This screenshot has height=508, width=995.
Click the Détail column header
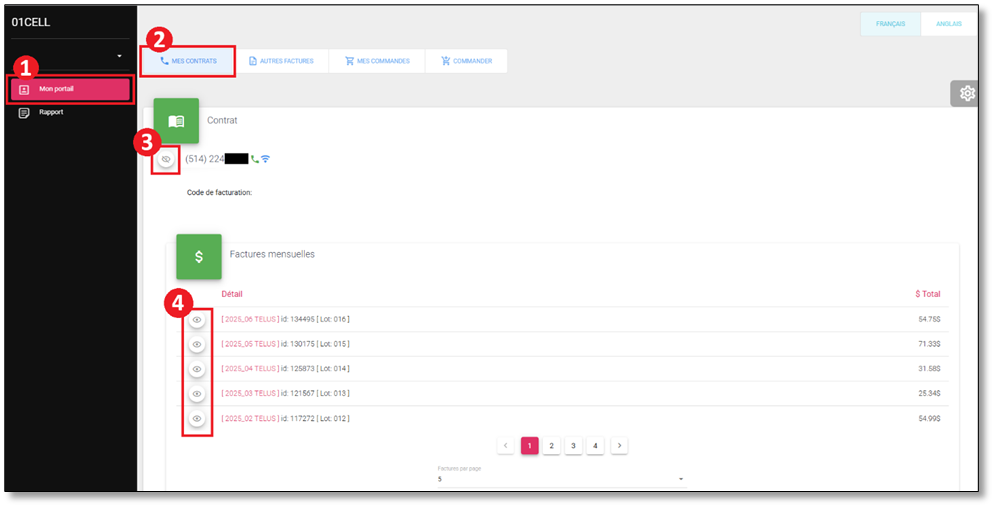click(232, 294)
